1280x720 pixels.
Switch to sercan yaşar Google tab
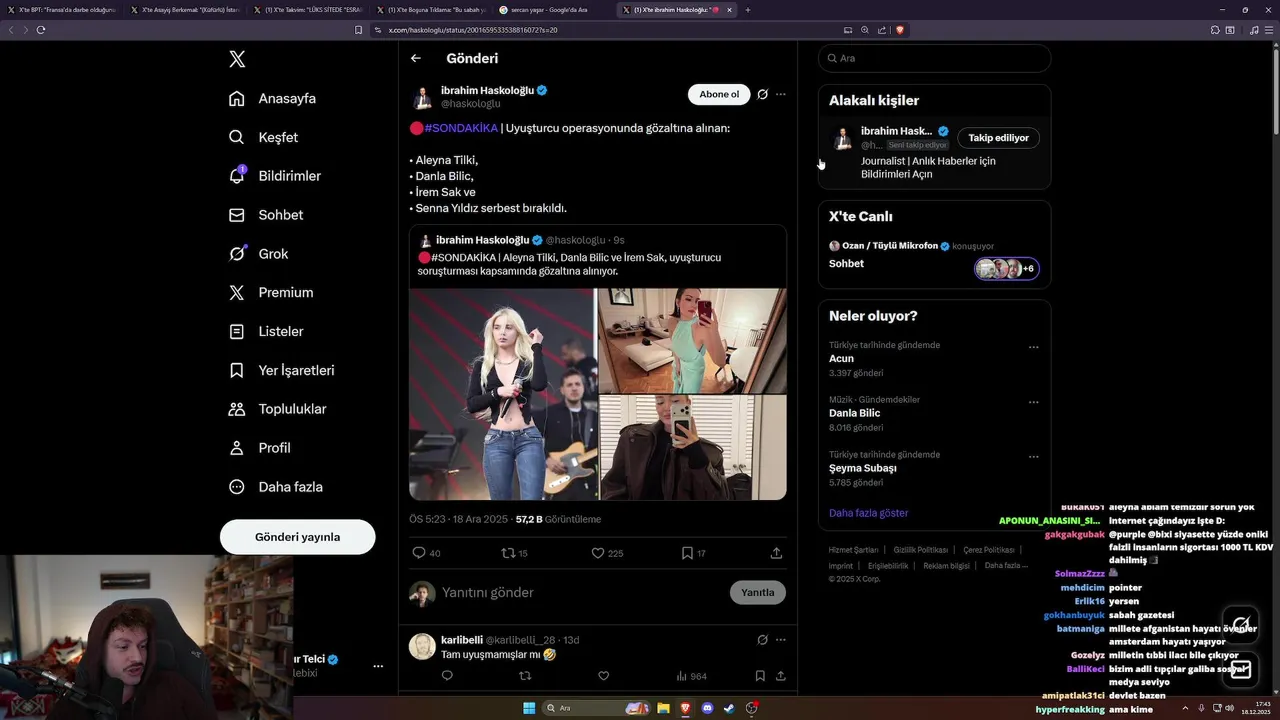click(550, 10)
